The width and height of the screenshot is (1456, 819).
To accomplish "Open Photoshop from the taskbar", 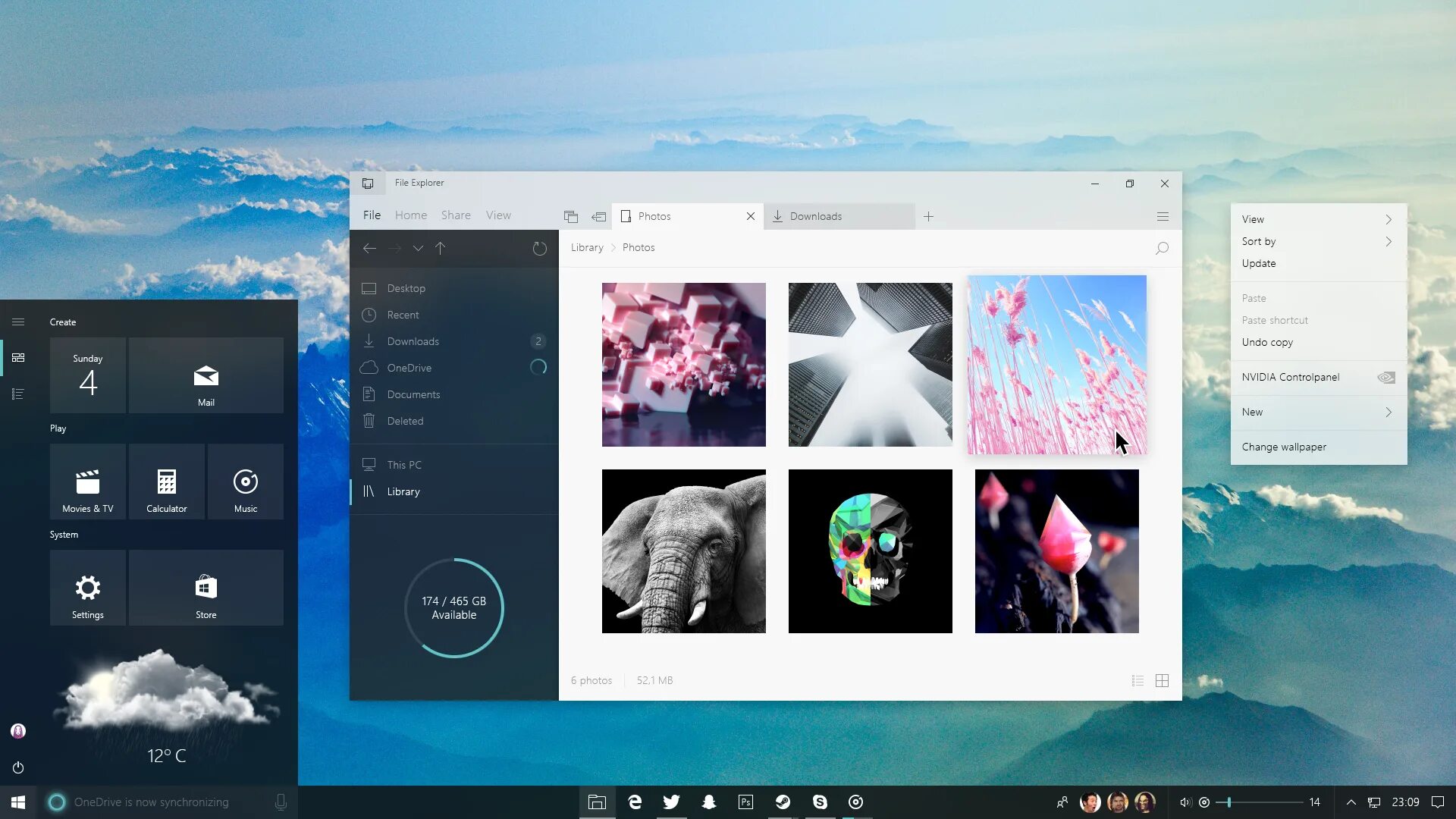I will pos(745,802).
